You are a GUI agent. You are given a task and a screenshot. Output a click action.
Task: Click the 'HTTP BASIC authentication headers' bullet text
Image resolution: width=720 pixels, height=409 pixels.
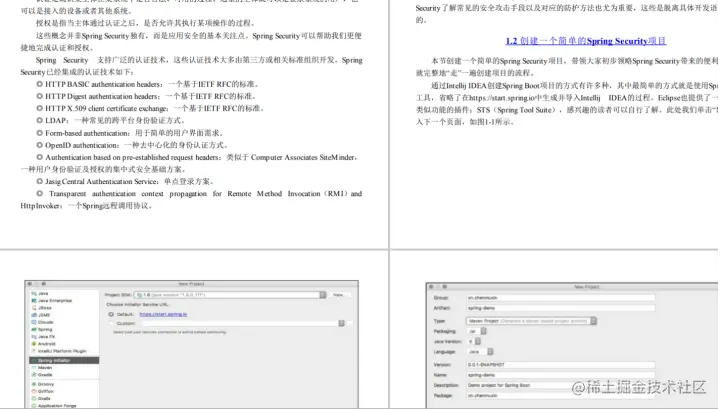click(x=103, y=84)
